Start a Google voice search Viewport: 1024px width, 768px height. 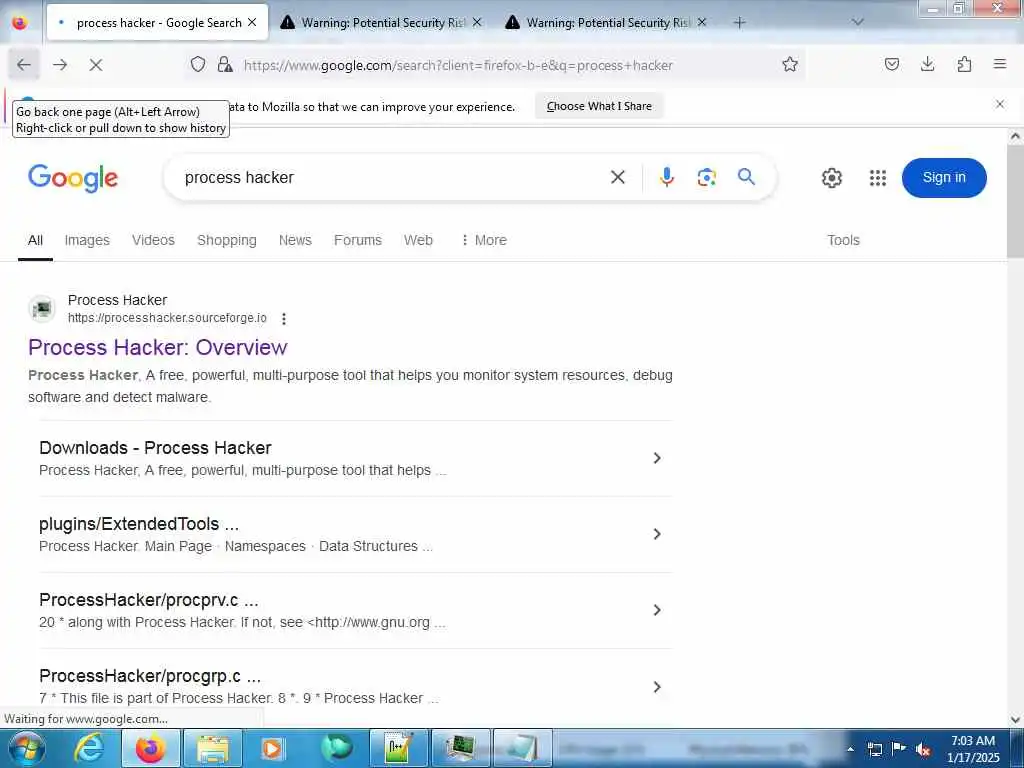pyautogui.click(x=666, y=177)
